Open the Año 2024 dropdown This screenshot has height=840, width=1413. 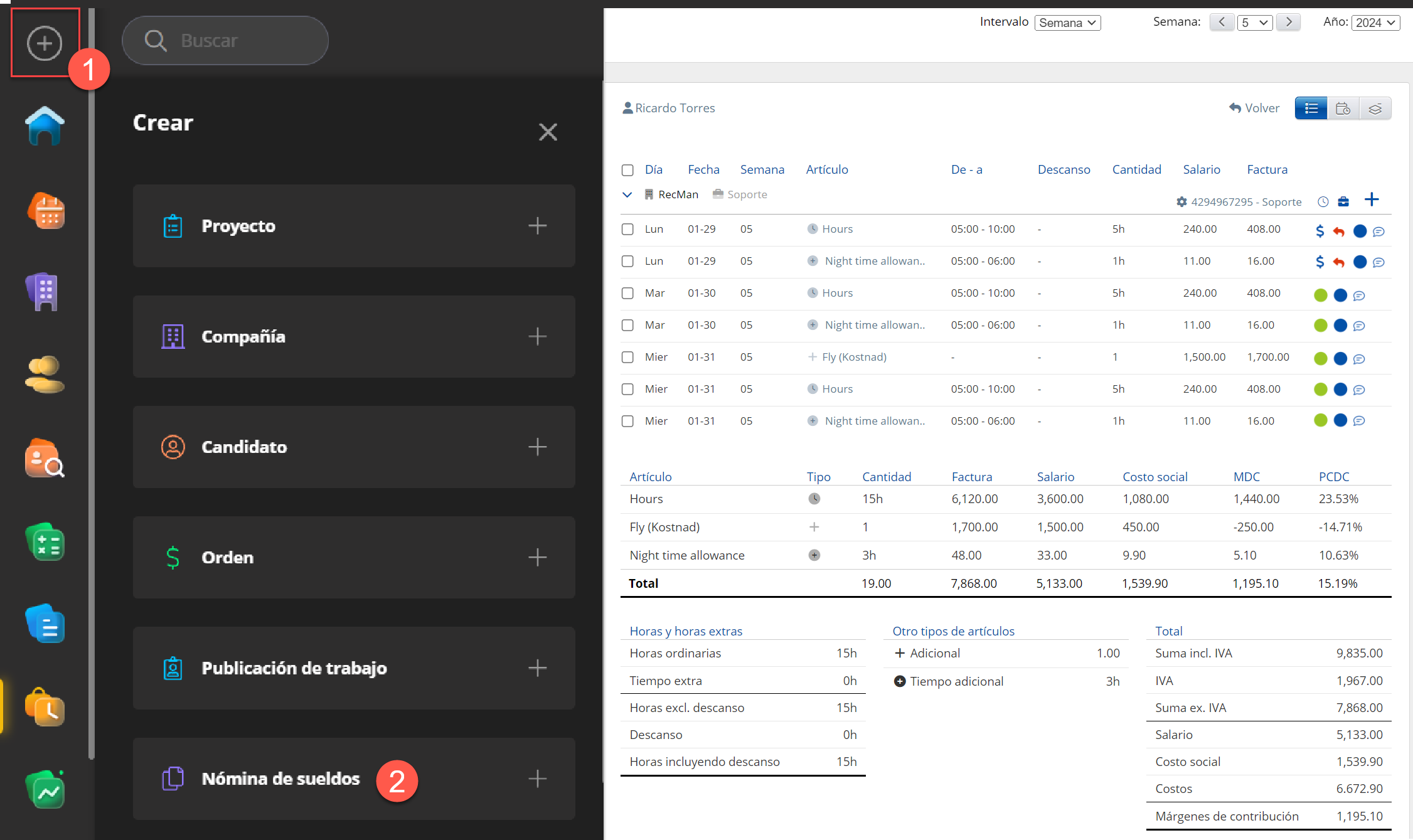point(1375,23)
